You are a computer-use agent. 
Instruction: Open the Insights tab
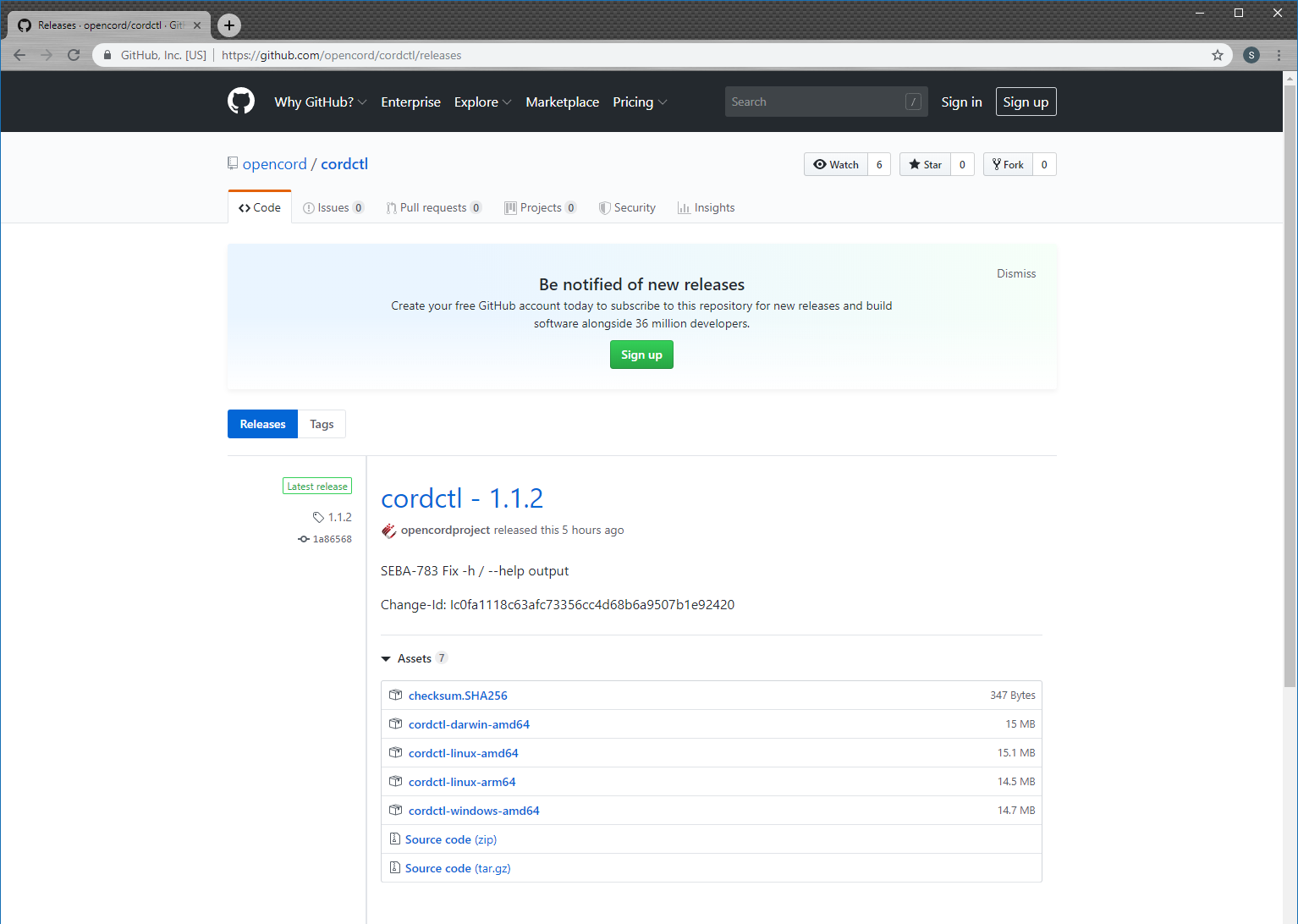[x=706, y=207]
